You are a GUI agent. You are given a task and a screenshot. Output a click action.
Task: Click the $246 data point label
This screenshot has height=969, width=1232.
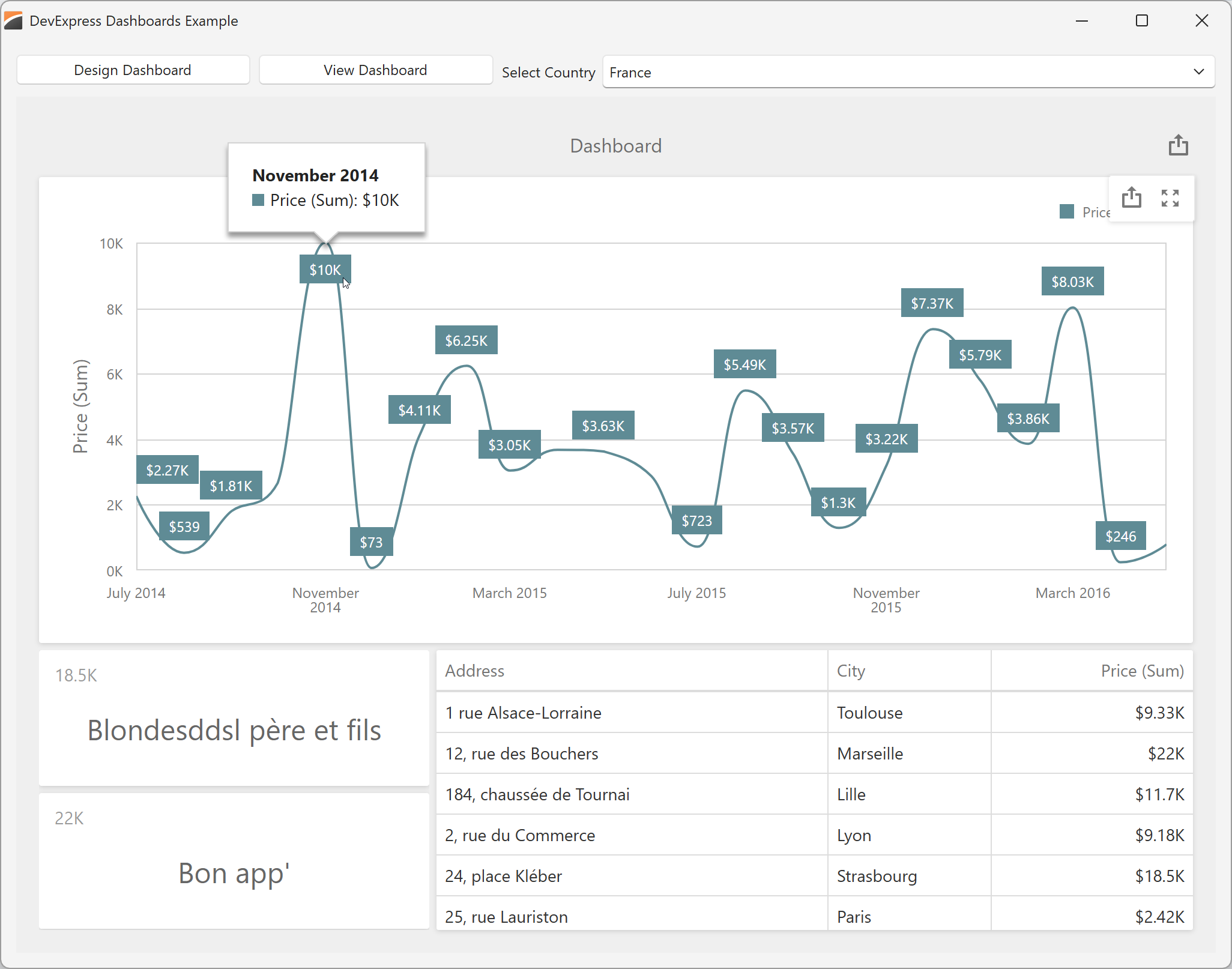click(1121, 536)
